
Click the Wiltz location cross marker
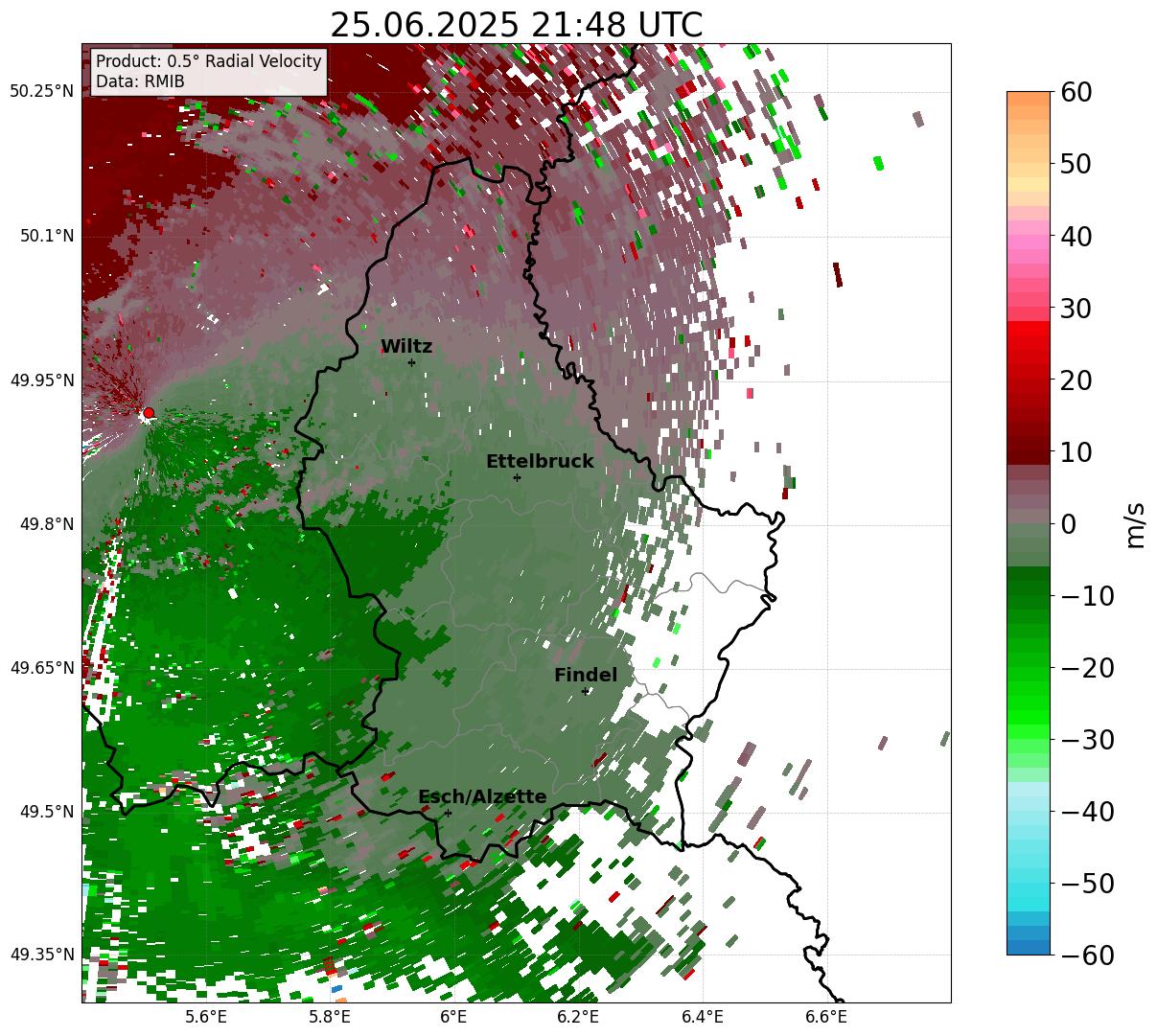coord(411,362)
